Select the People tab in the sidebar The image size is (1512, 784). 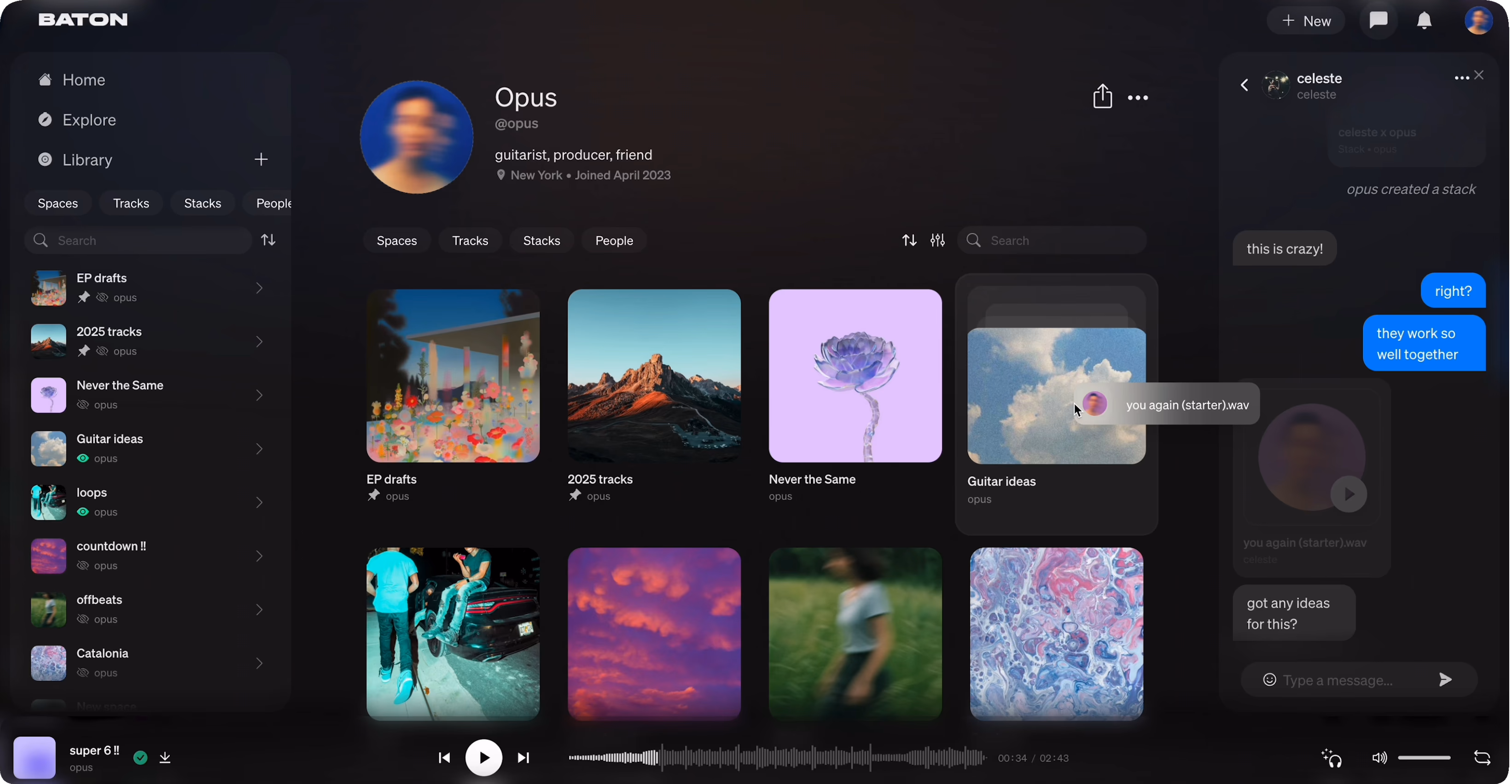coord(273,203)
